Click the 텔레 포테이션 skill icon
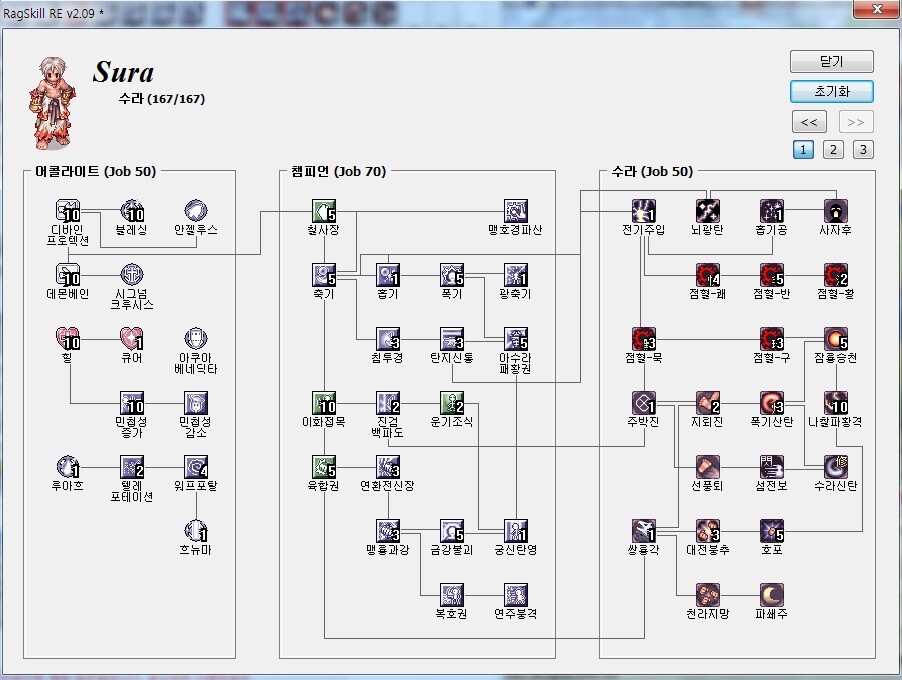The width and height of the screenshot is (902, 680). (132, 467)
